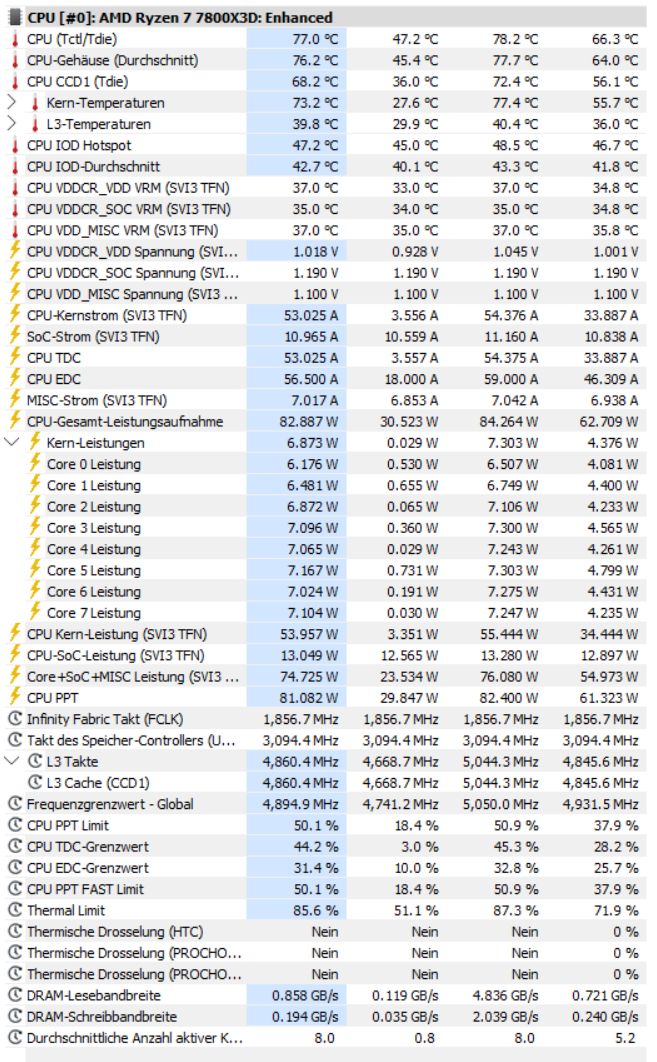
Task: Select the CPU Kern-Leistung (SVI3 TFN) row
Action: pos(326,634)
